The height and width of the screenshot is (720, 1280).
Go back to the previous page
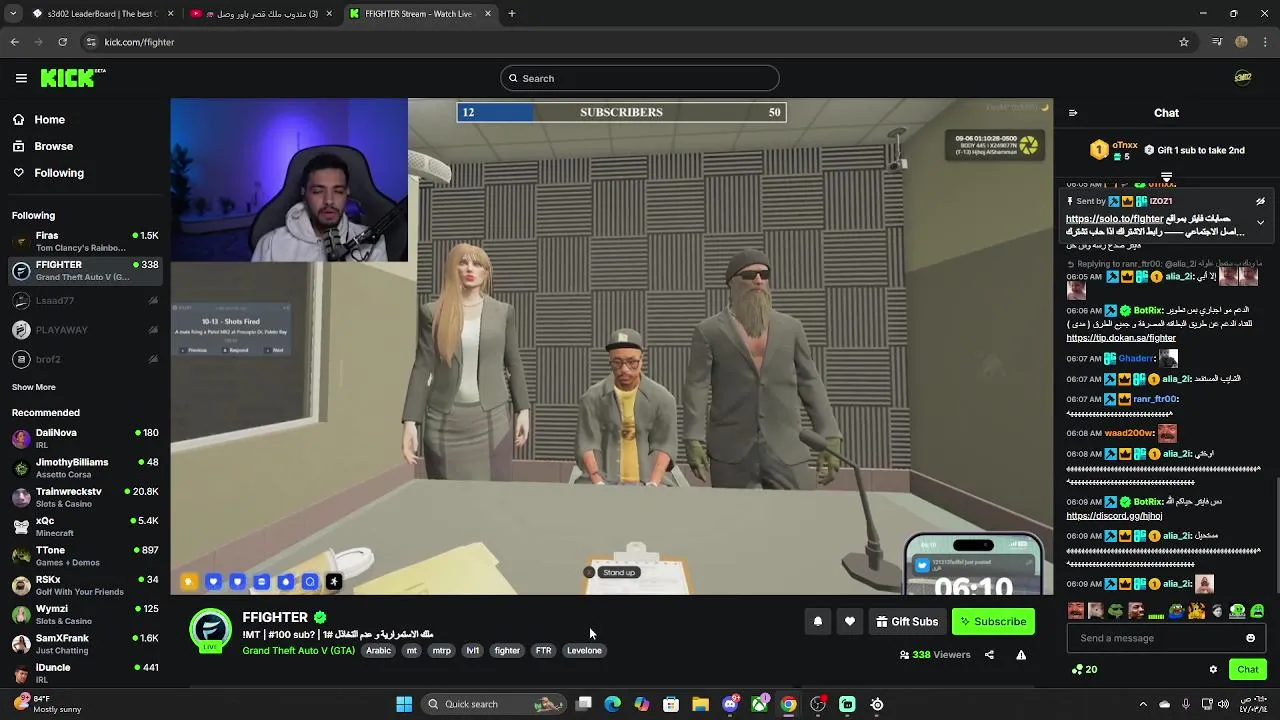14,42
